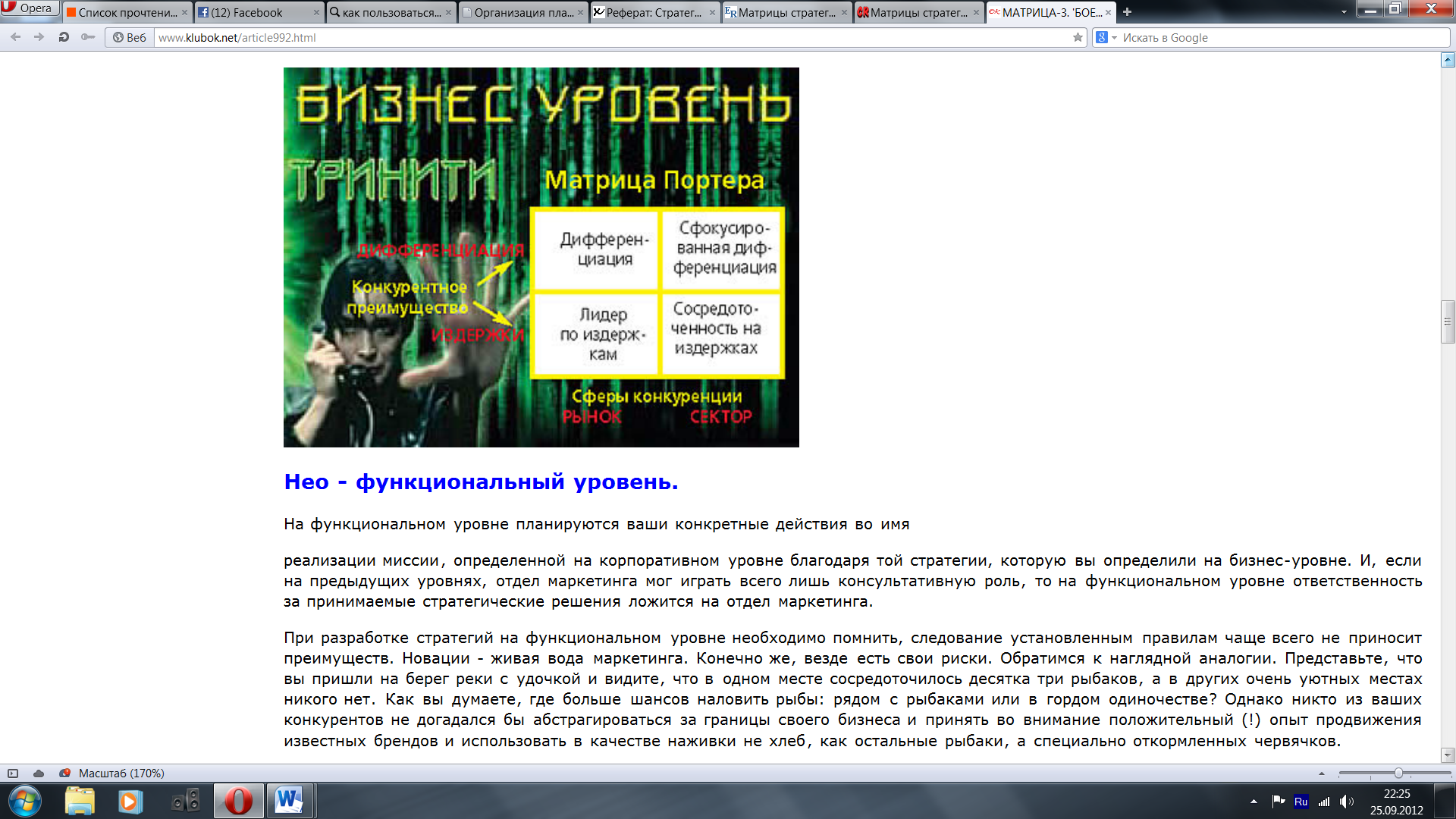This screenshot has height=819, width=1456.
Task: Toggle the panels button in status bar
Action: click(13, 773)
